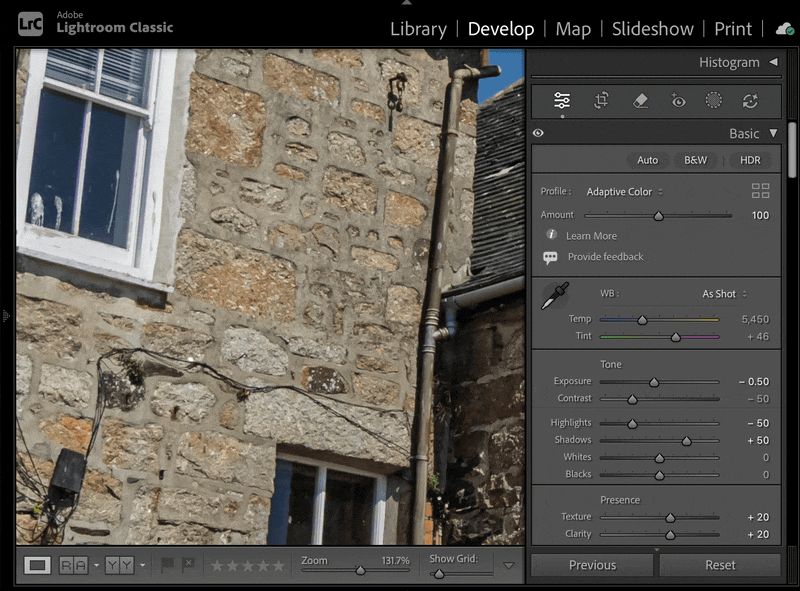Collapse the Basic panel triangle
Screen dimensions: 800x591
[x=773, y=133]
